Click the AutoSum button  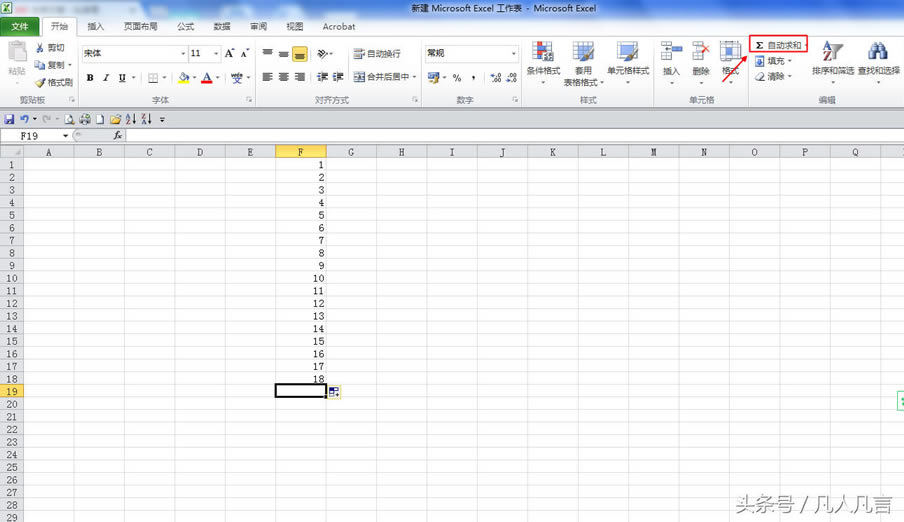click(778, 44)
